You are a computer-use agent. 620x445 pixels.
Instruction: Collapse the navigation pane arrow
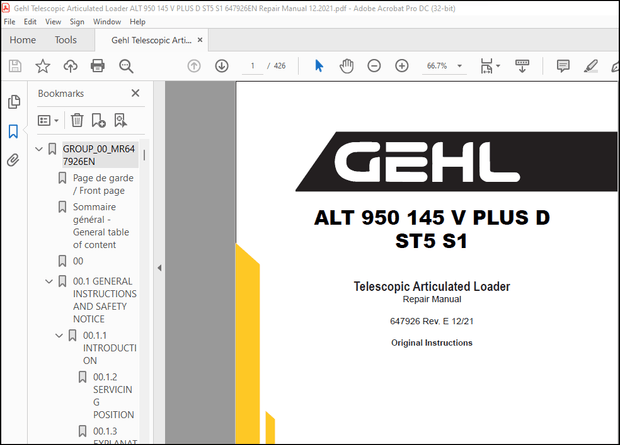159,268
